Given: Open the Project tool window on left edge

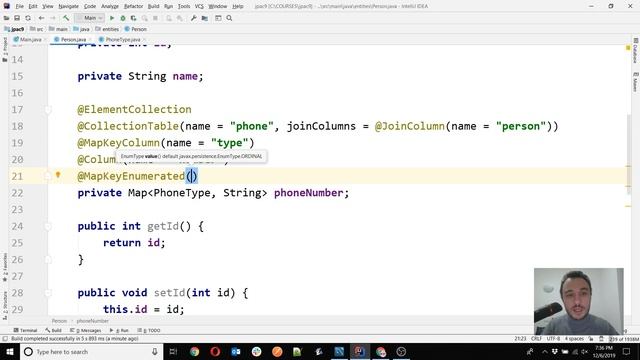Looking at the screenshot, I should tap(4, 49).
